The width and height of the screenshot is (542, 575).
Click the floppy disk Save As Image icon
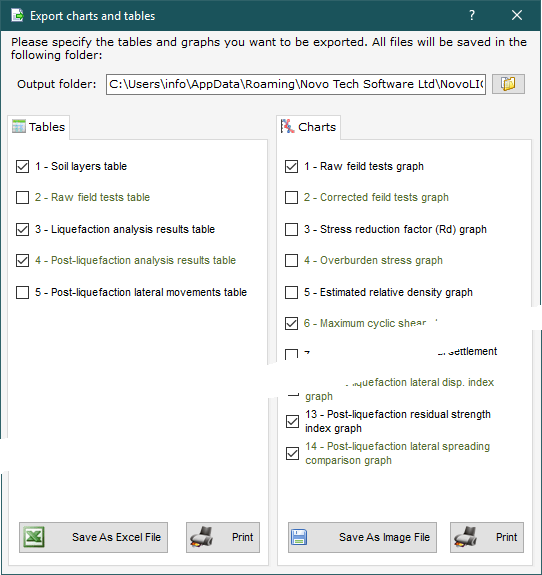(x=299, y=537)
